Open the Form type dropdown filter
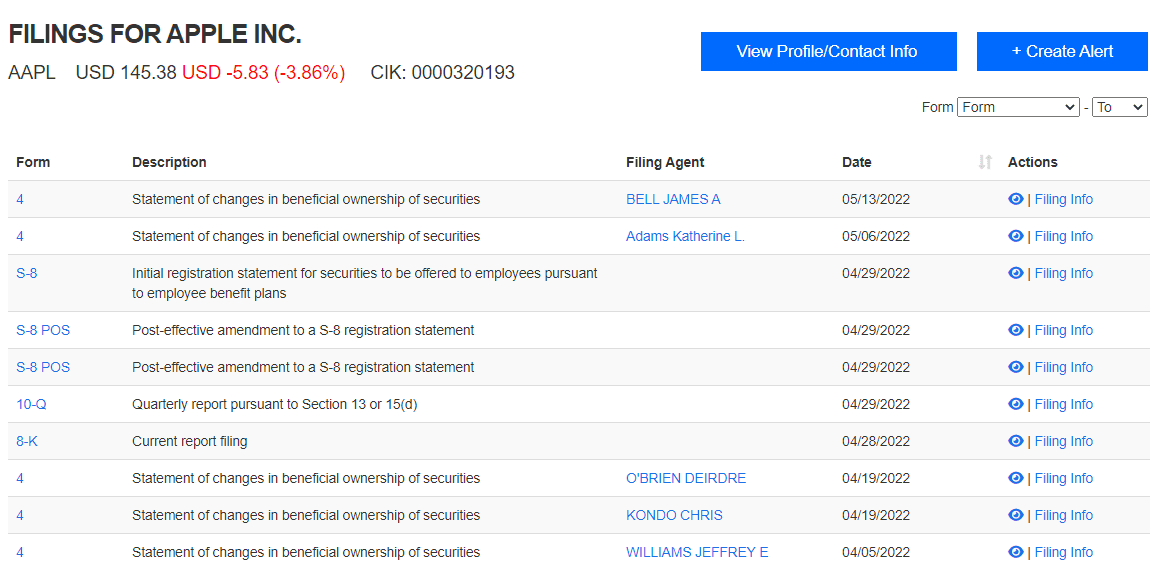Viewport: 1171px width, 576px height. [1017, 107]
